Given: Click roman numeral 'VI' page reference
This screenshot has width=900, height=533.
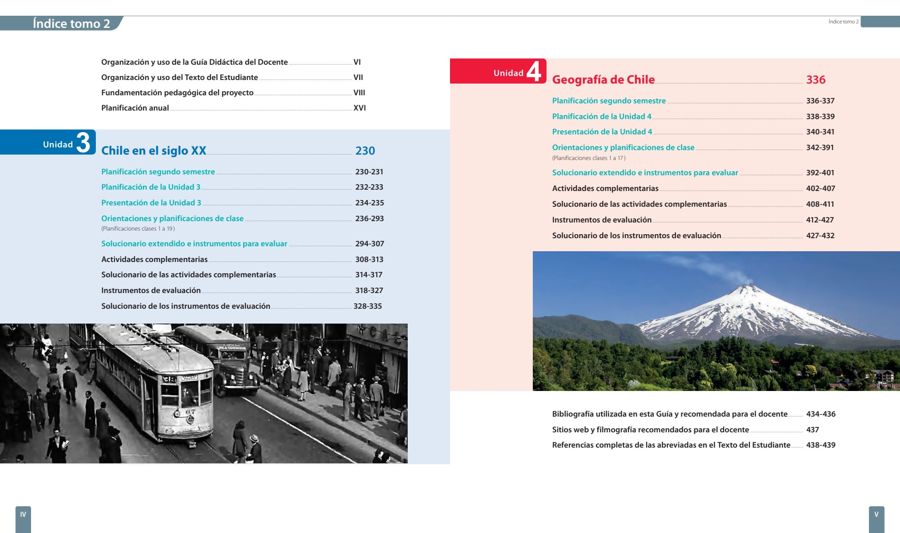Looking at the screenshot, I should pos(357,62).
